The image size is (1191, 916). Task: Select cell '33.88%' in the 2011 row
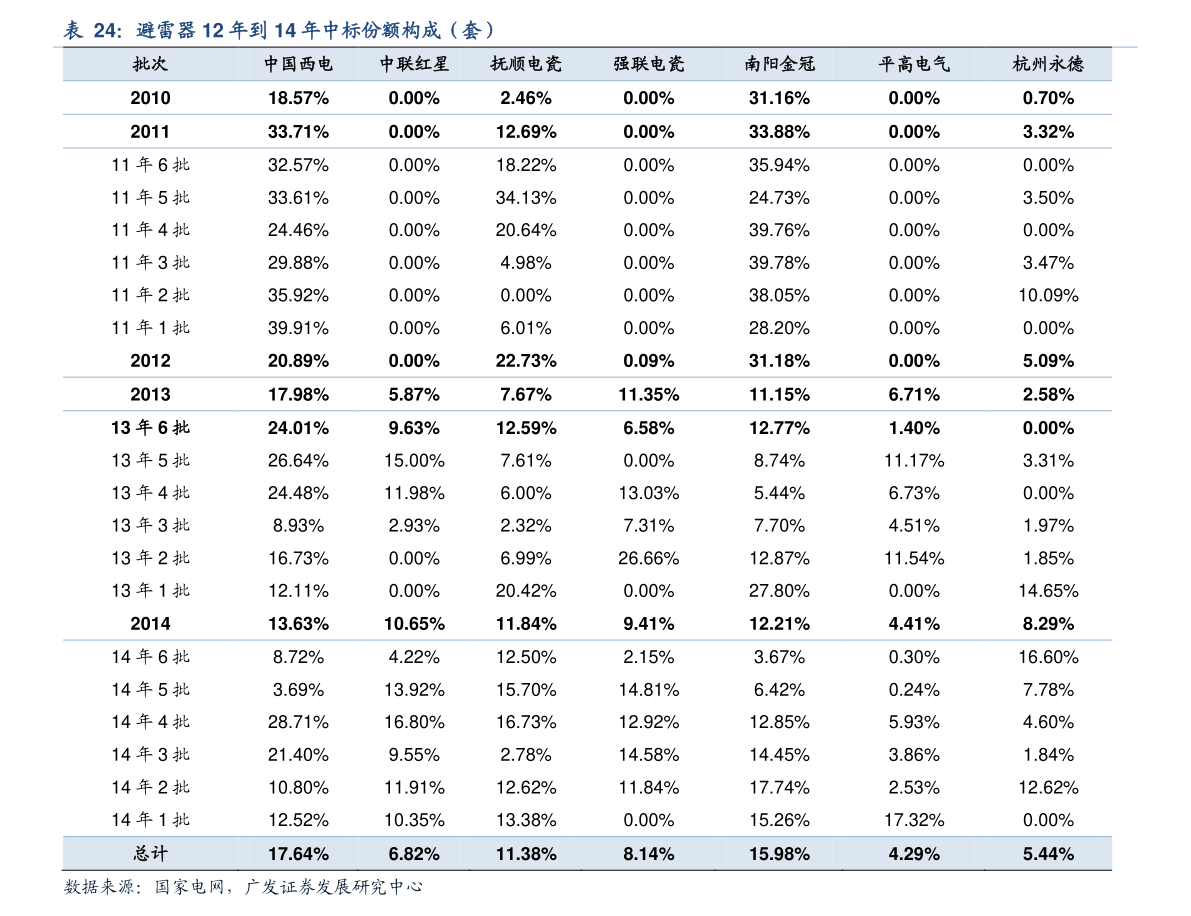pos(779,131)
